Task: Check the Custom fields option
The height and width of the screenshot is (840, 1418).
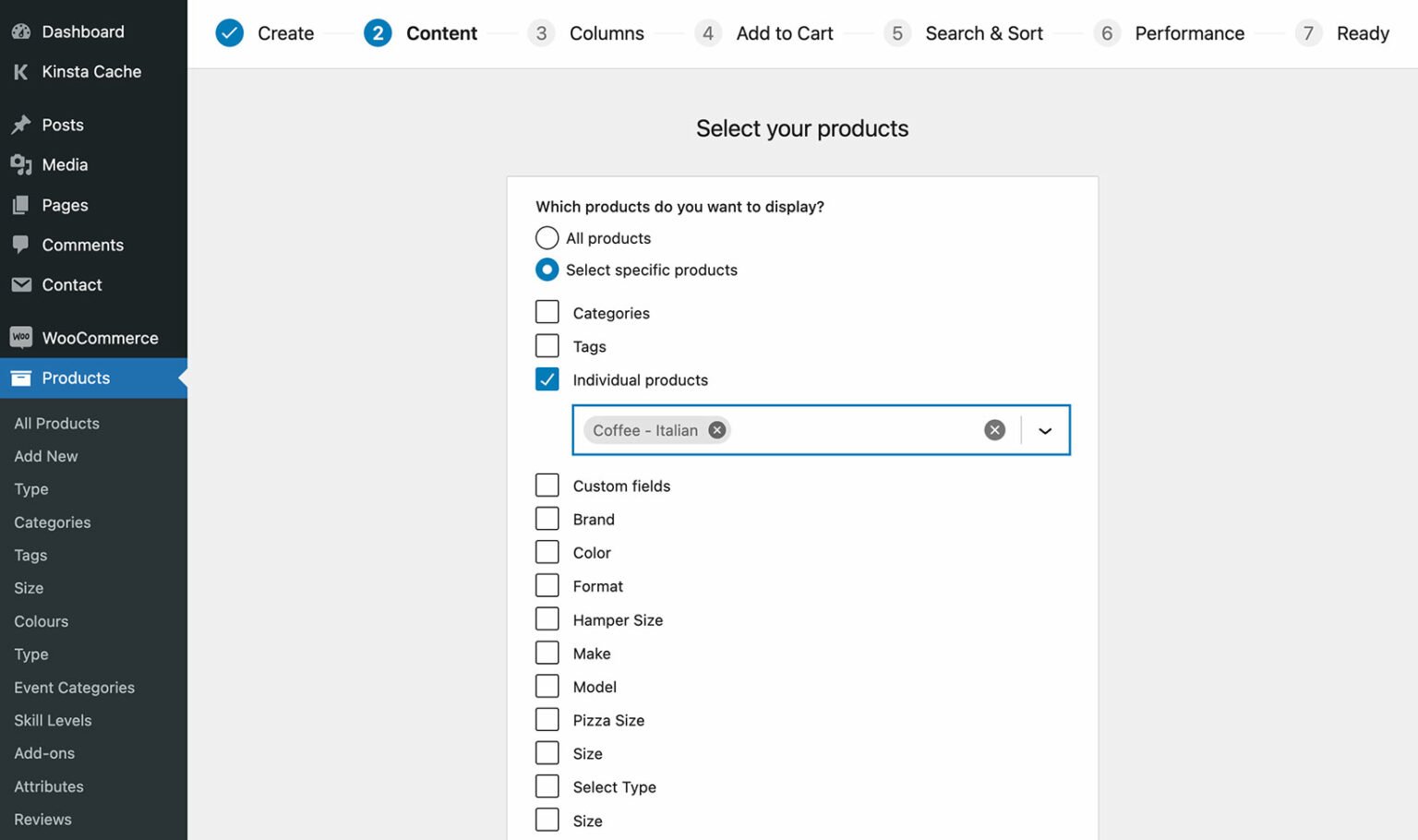Action: [547, 485]
